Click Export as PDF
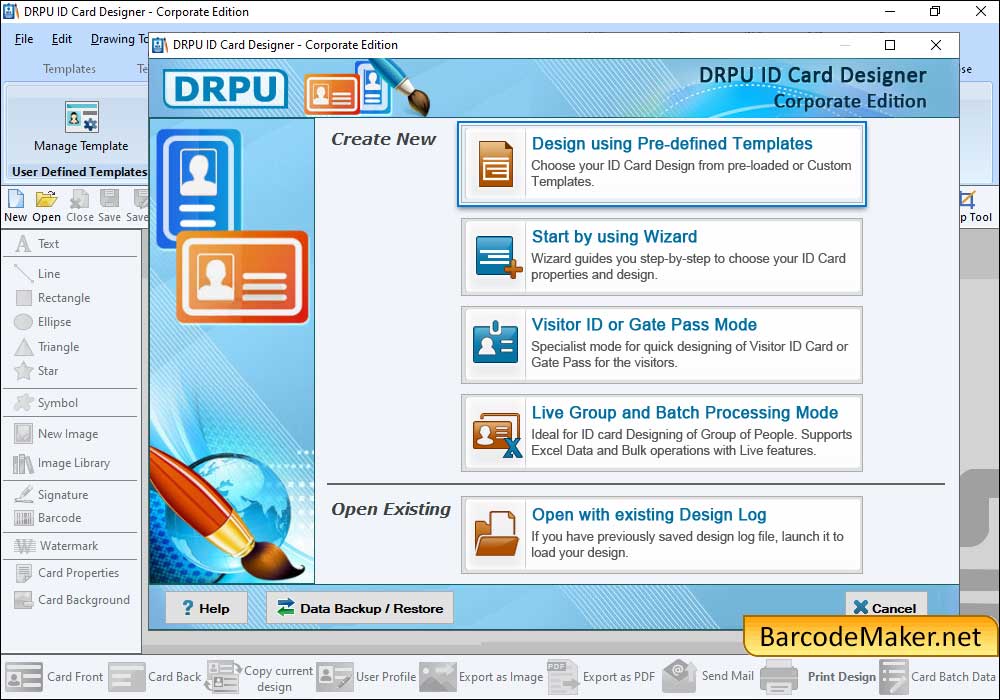The height and width of the screenshot is (700, 1000). (x=601, y=676)
